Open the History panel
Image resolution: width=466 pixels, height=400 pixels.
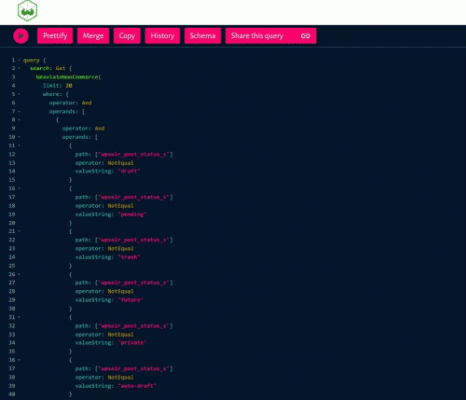(x=162, y=36)
